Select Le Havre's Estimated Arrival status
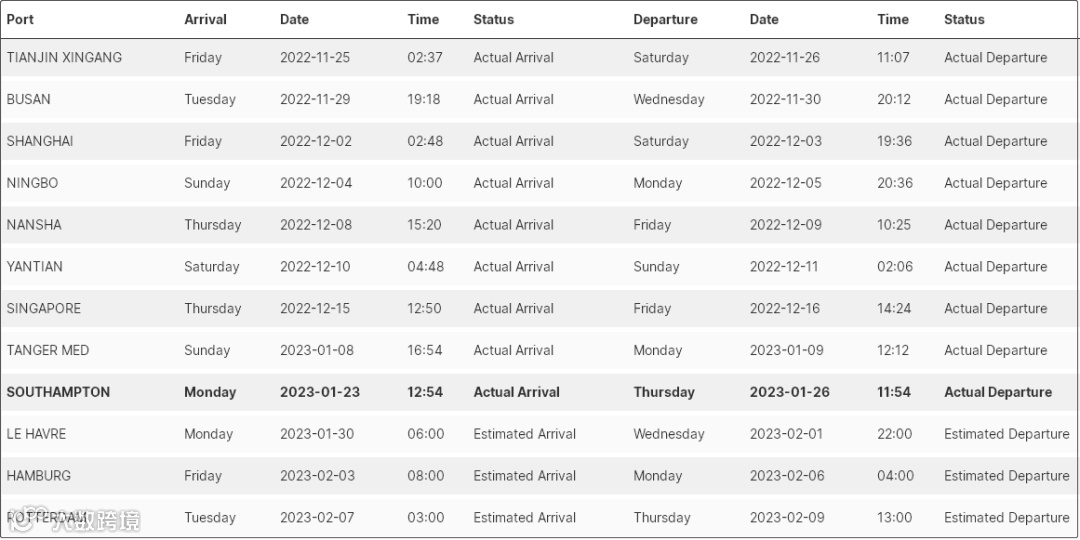1080x540 pixels. coord(525,435)
